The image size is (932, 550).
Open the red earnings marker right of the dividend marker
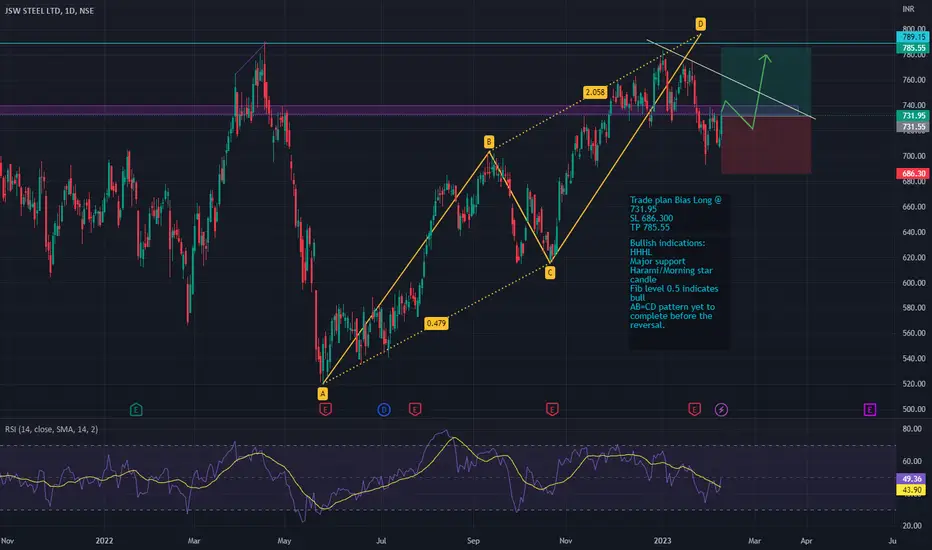tap(415, 409)
